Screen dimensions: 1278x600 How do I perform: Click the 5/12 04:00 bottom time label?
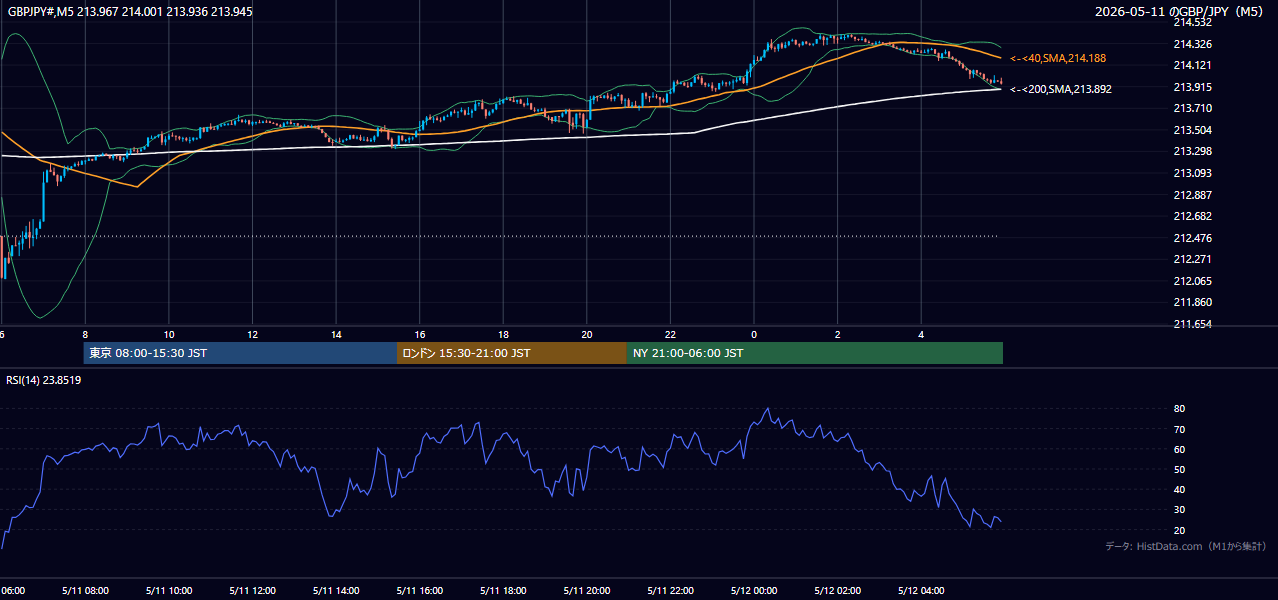[x=922, y=591]
